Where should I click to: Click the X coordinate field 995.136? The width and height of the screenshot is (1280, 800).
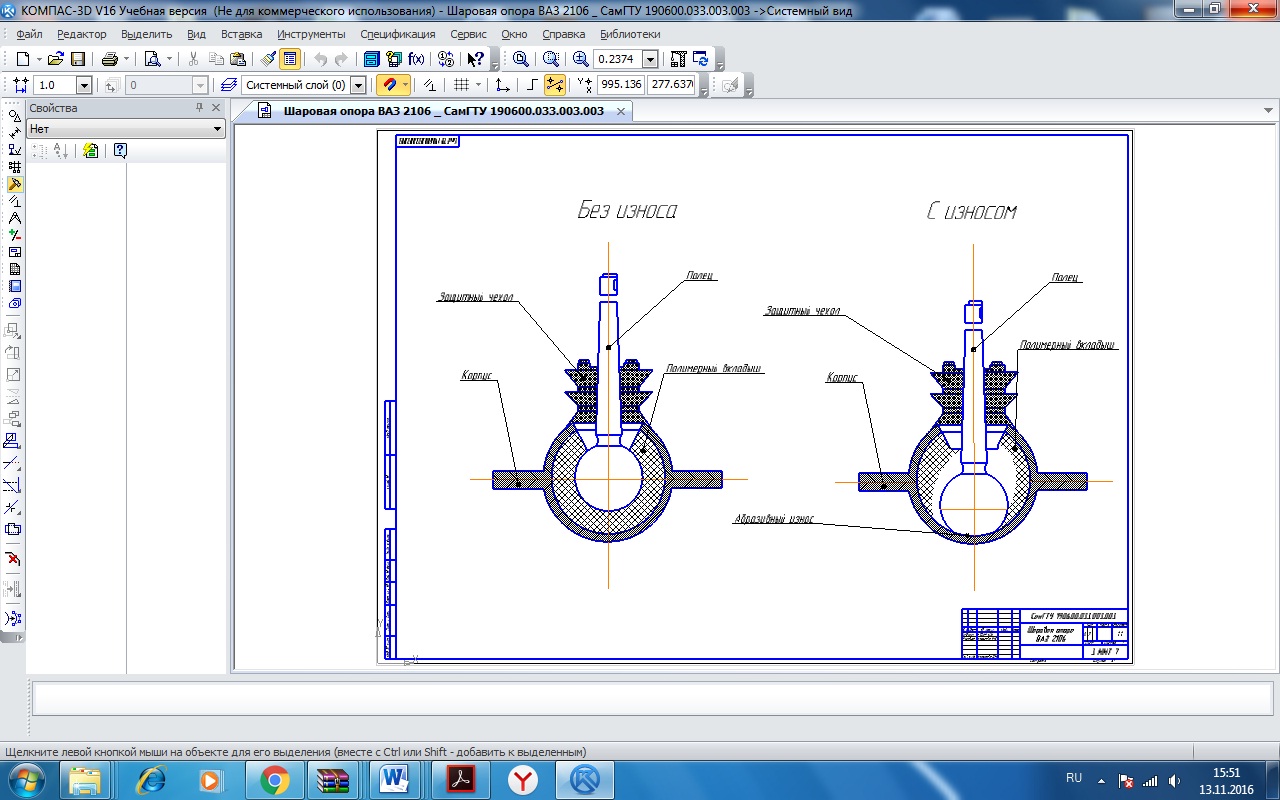621,85
